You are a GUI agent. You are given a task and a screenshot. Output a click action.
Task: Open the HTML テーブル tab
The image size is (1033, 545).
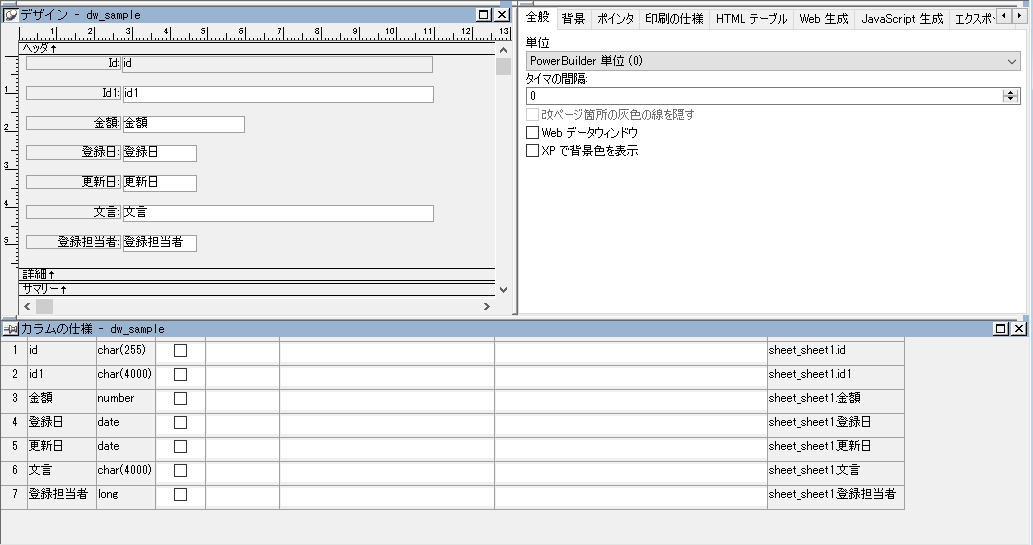pyautogui.click(x=752, y=19)
